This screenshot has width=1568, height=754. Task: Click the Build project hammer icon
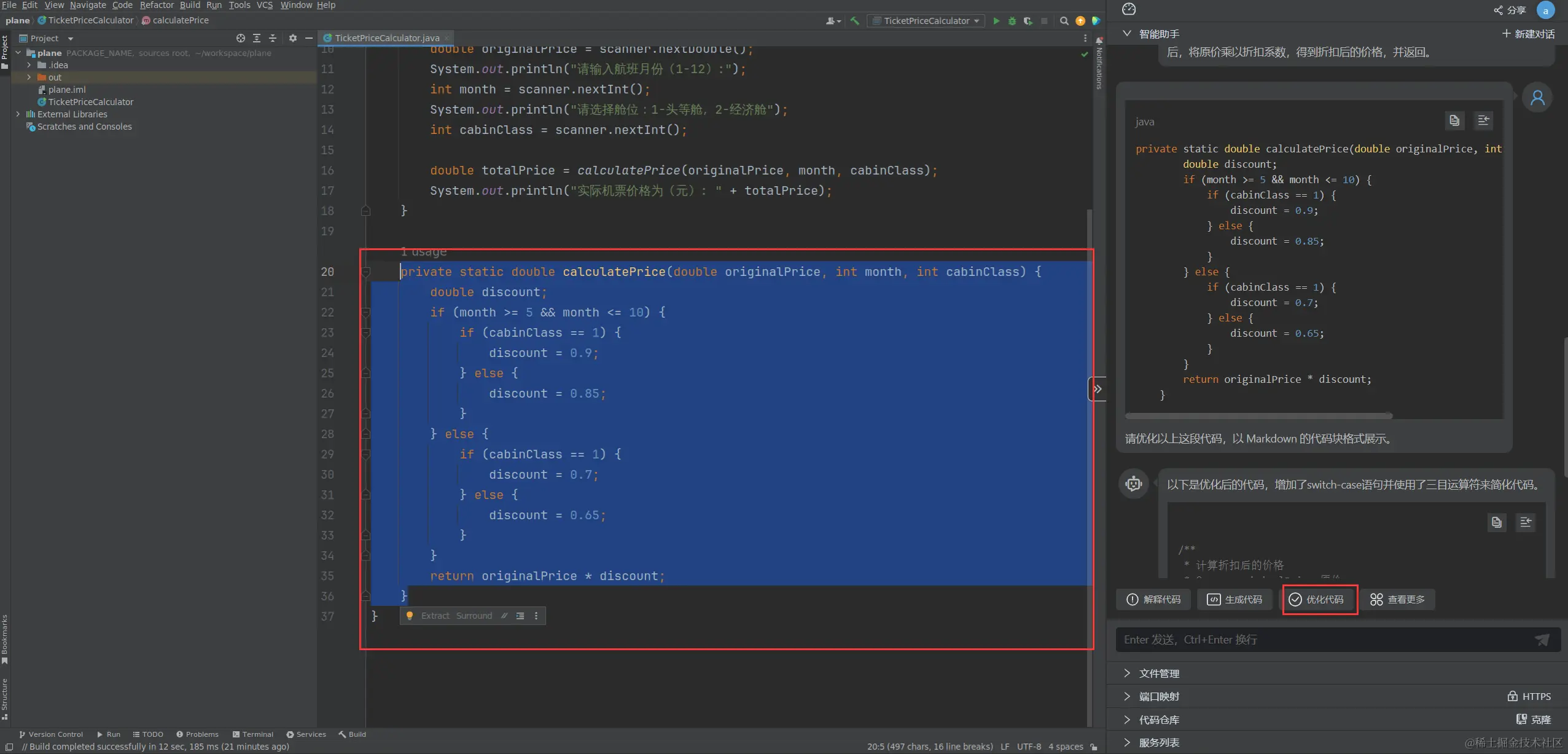855,21
